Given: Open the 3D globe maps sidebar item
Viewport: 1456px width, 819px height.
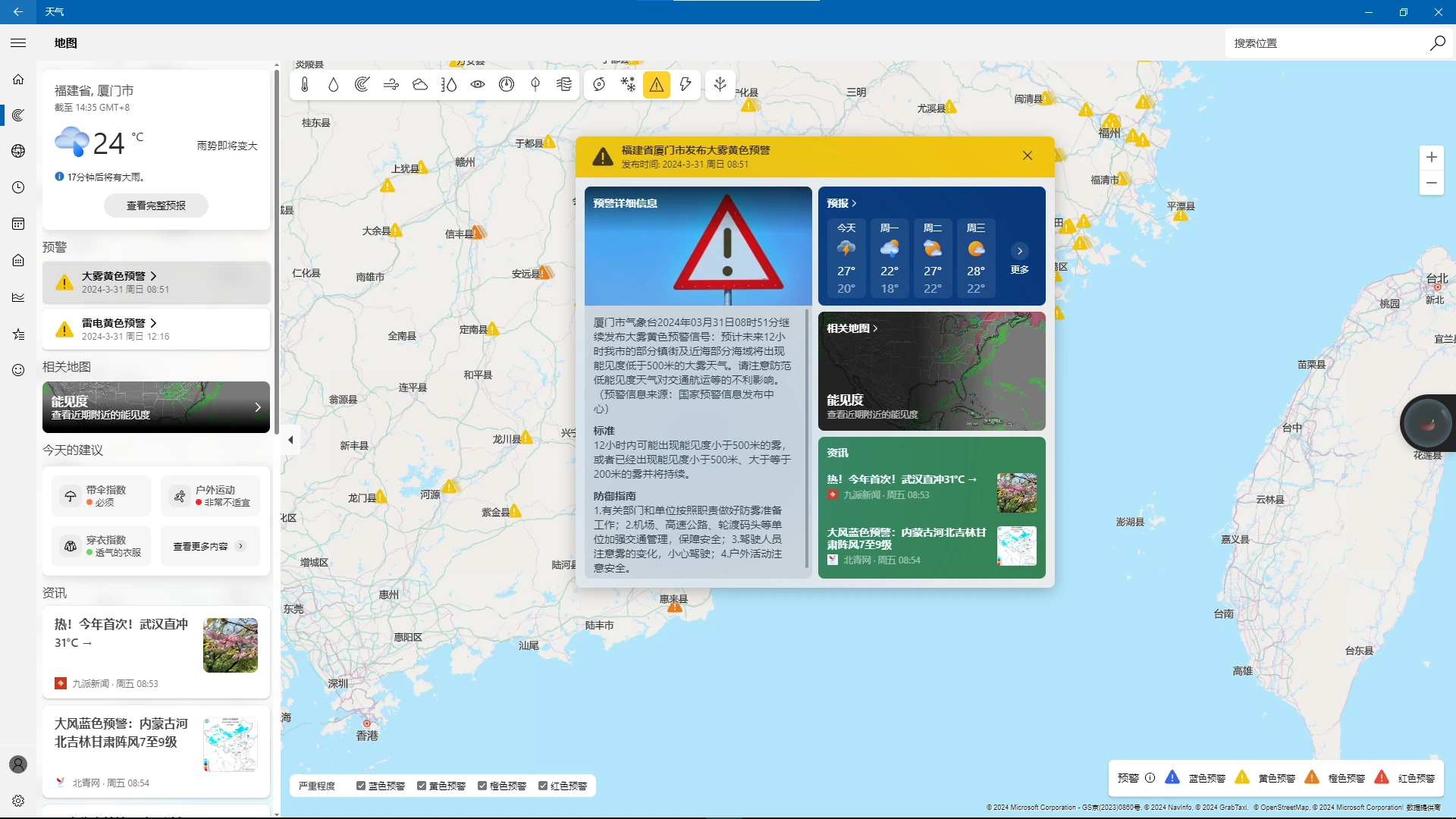Looking at the screenshot, I should point(18,151).
